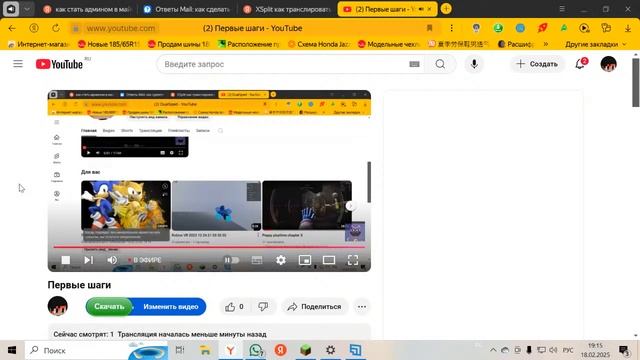Click the voice search microphone icon
The image size is (640, 360).
474,64
